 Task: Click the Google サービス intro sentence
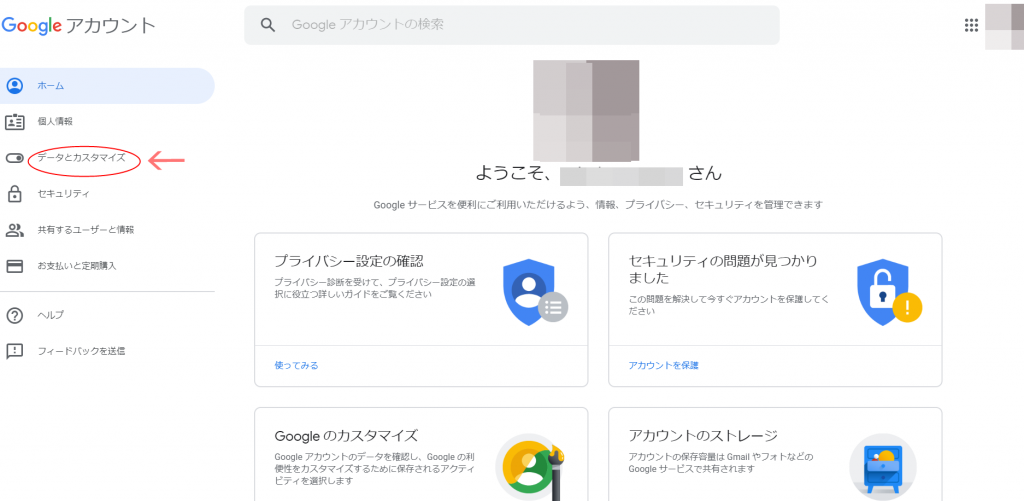tap(598, 205)
